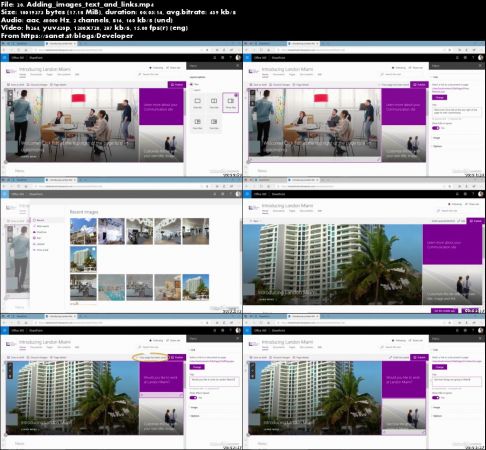Viewport: 486px width, 450px height.
Task: Select From a link in image picker sidebar
Action: [42, 250]
